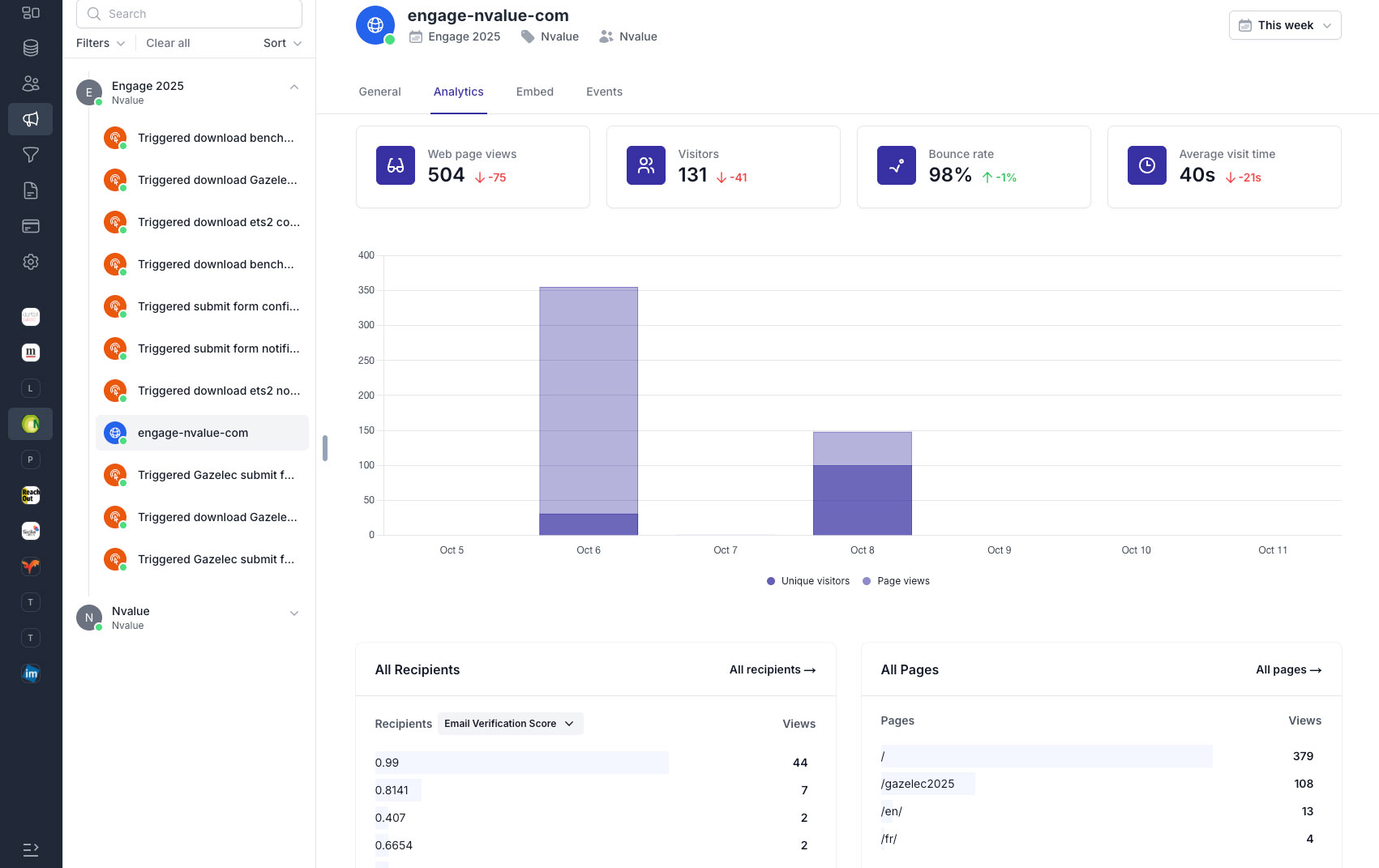Screen dimensions: 1379x868
Task: Expand the Nvalue group
Action: point(294,614)
